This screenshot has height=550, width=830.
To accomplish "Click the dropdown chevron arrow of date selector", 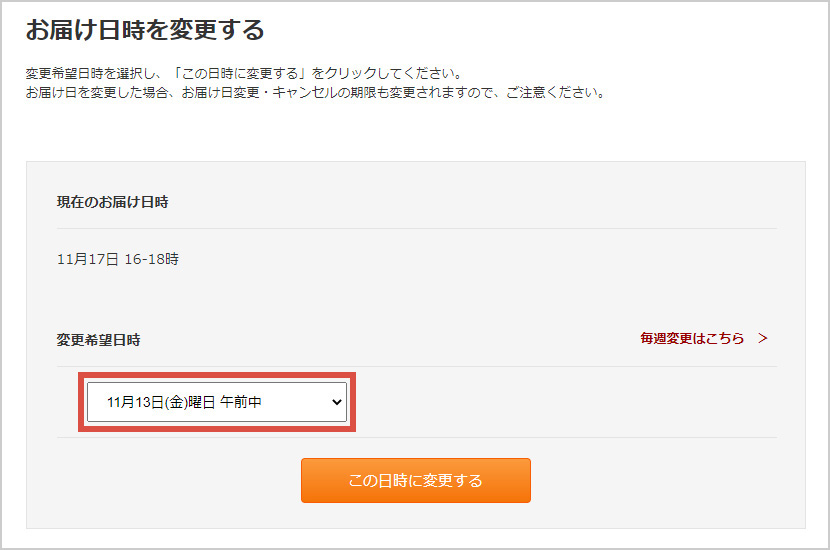I will point(337,402).
